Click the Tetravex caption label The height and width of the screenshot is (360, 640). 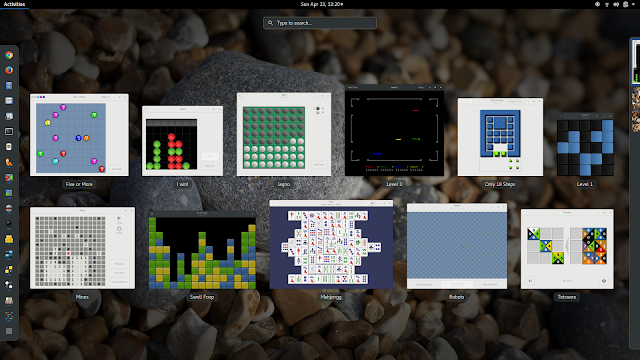(567, 297)
